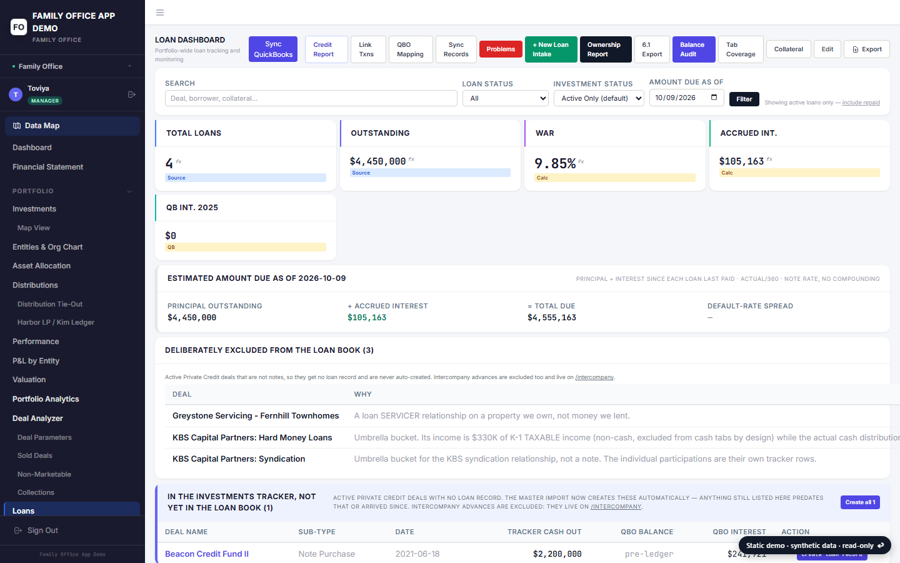The image size is (900, 563).
Task: Click the Export button with icon
Action: [x=867, y=49]
